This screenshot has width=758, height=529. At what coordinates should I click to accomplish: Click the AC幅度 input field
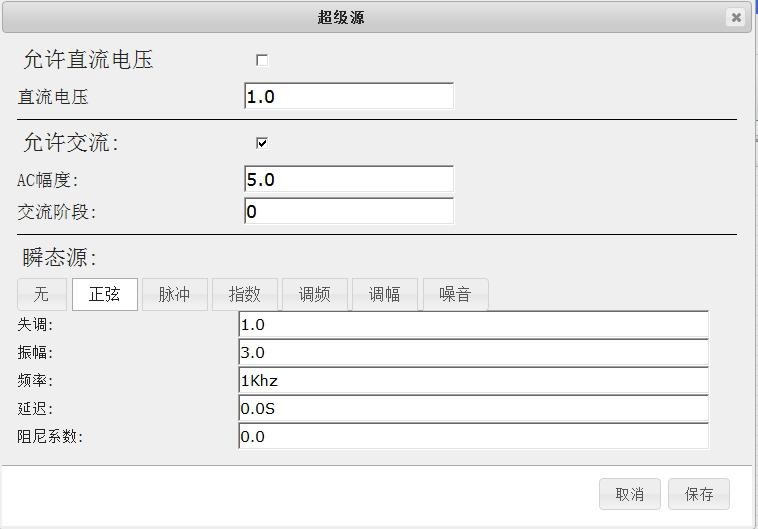[x=349, y=179]
